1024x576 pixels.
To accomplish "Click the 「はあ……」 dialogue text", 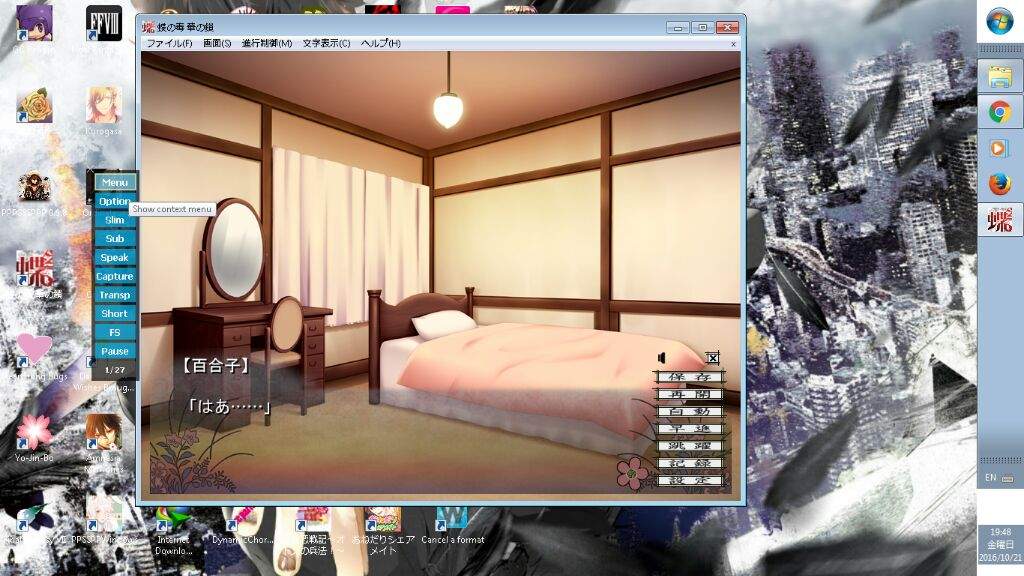I will point(229,406).
